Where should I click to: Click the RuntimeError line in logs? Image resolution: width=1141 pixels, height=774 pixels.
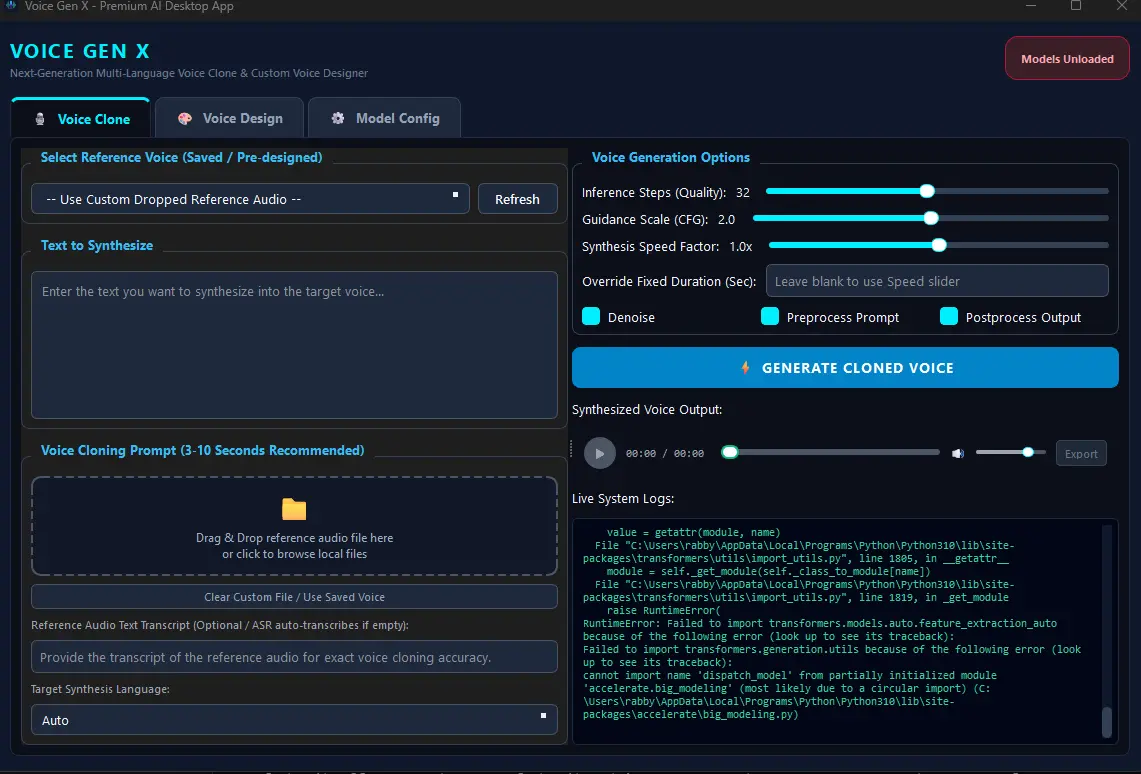(x=819, y=623)
